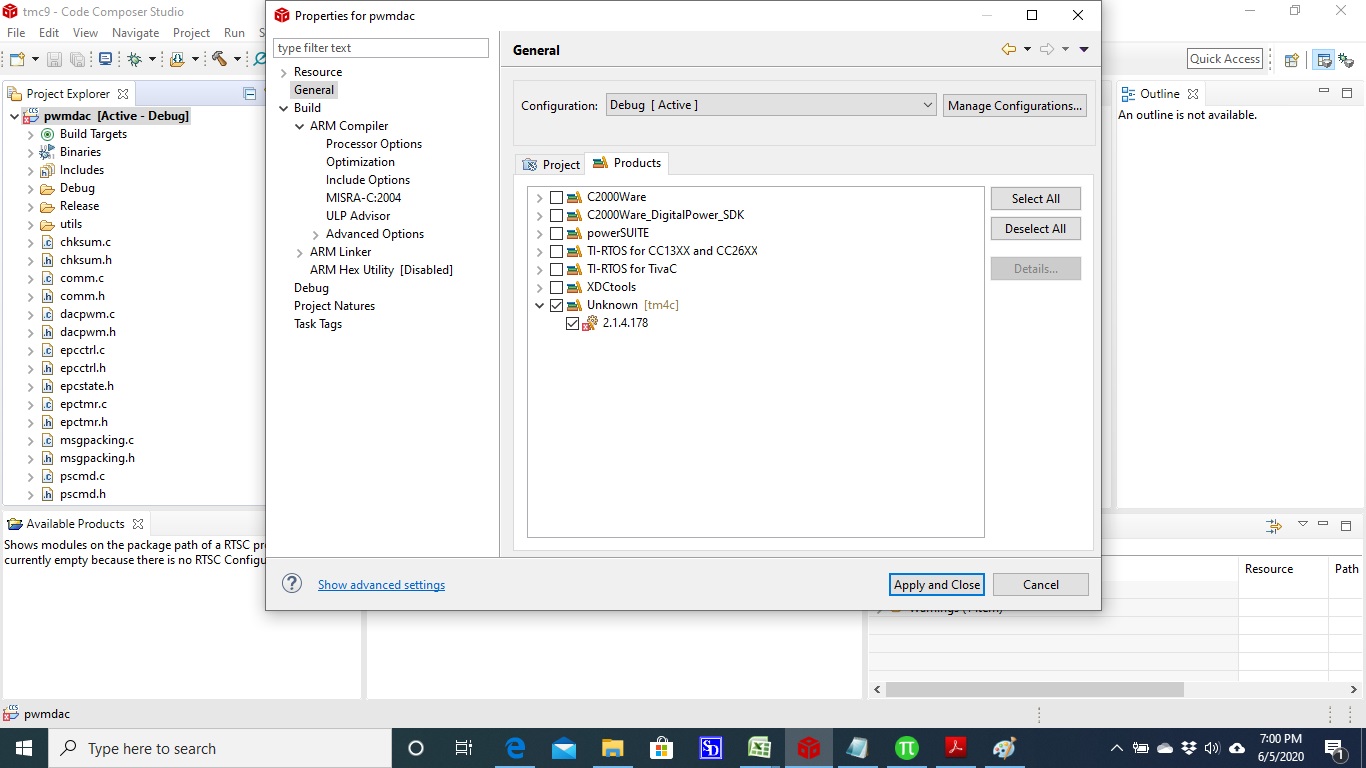Click the Quick Access field
This screenshot has height=768, width=1366.
(x=1225, y=59)
